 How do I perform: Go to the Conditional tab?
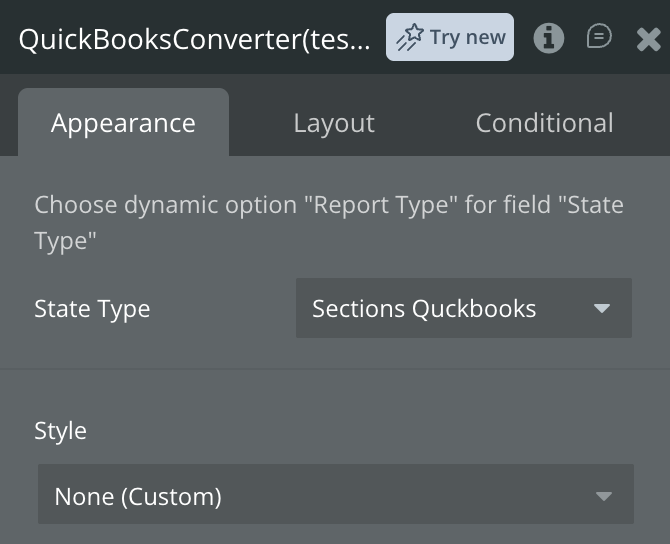point(544,123)
